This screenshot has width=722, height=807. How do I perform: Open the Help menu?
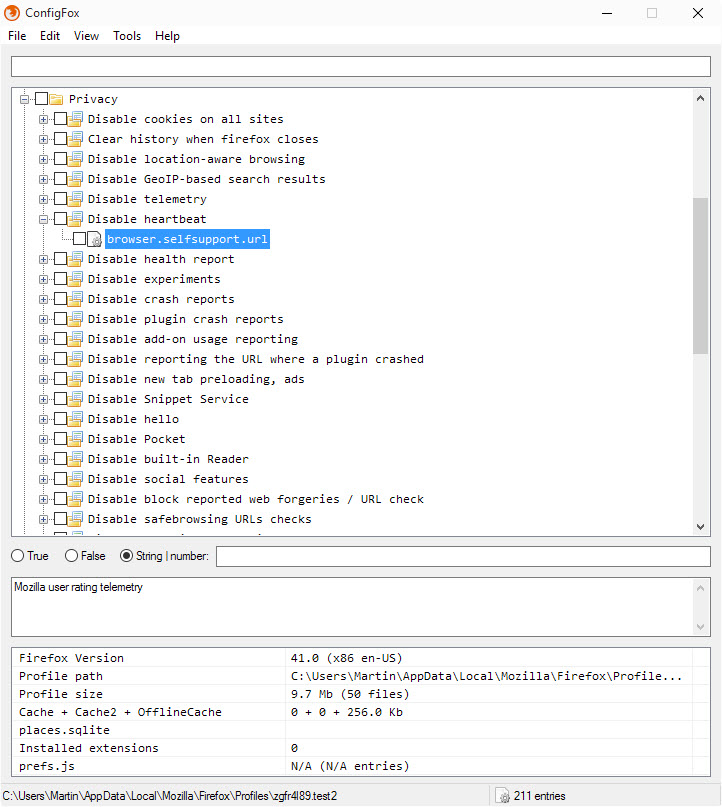pyautogui.click(x=167, y=36)
